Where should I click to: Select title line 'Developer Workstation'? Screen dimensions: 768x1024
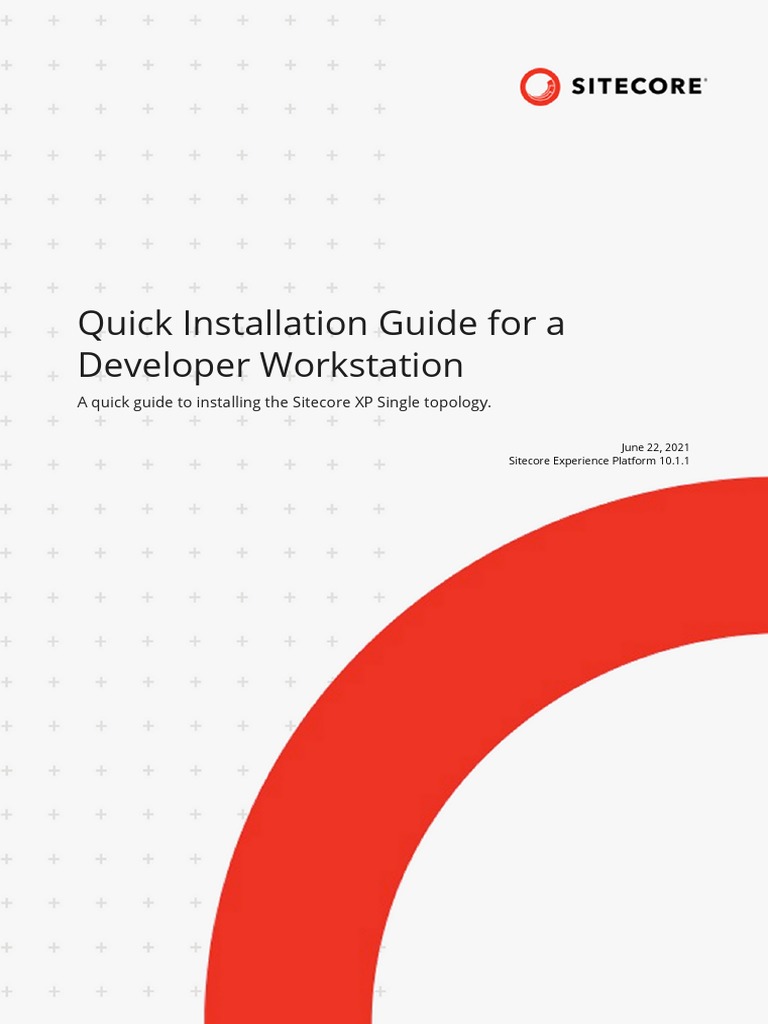point(270,365)
